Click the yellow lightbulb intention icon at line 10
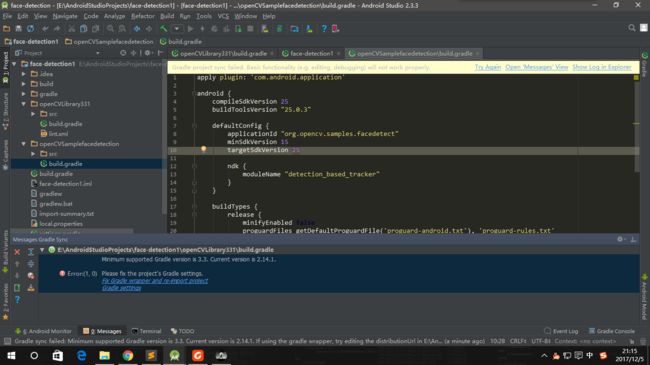This screenshot has height=365, width=650. point(204,149)
